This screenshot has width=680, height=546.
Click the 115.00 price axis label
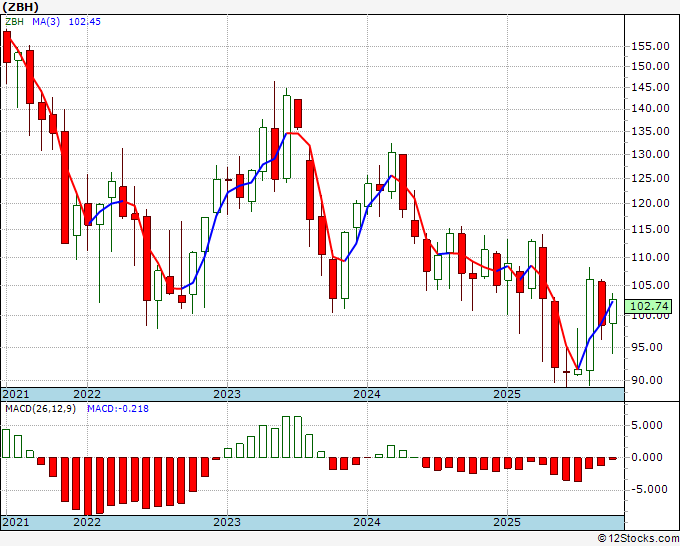[x=650, y=229]
